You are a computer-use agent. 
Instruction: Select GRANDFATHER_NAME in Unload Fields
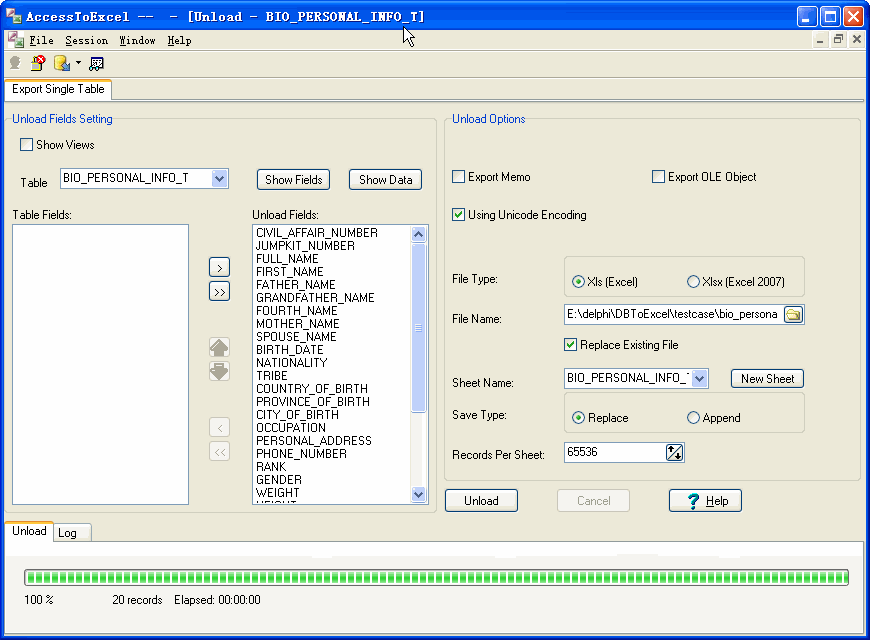(x=315, y=298)
